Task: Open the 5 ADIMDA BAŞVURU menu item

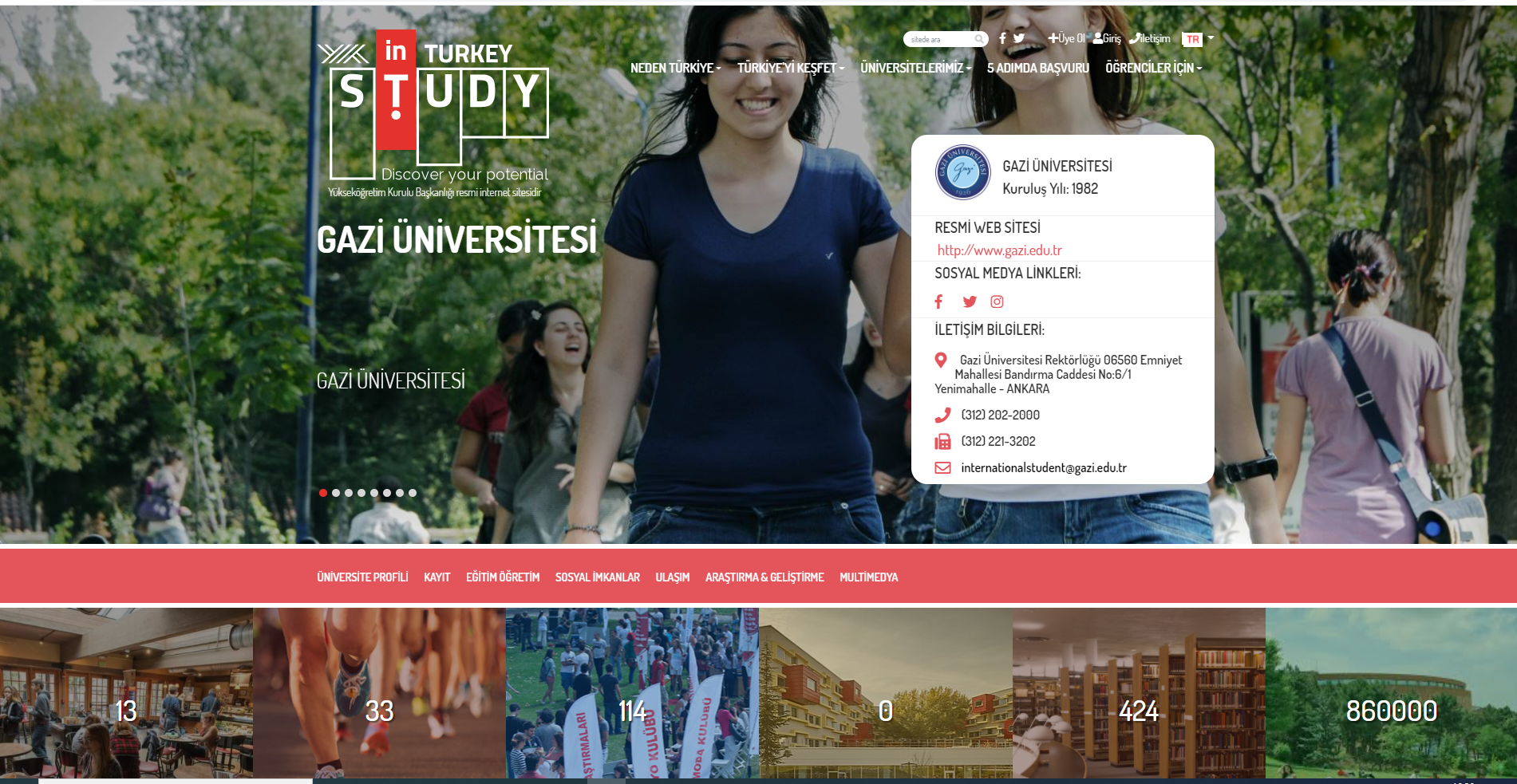Action: click(1037, 68)
